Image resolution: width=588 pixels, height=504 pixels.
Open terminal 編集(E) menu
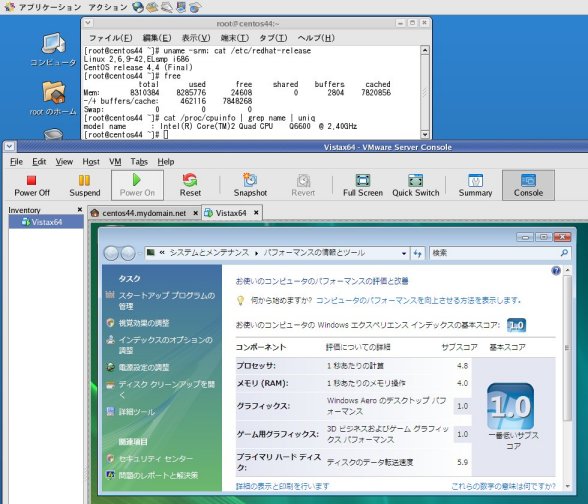157,38
